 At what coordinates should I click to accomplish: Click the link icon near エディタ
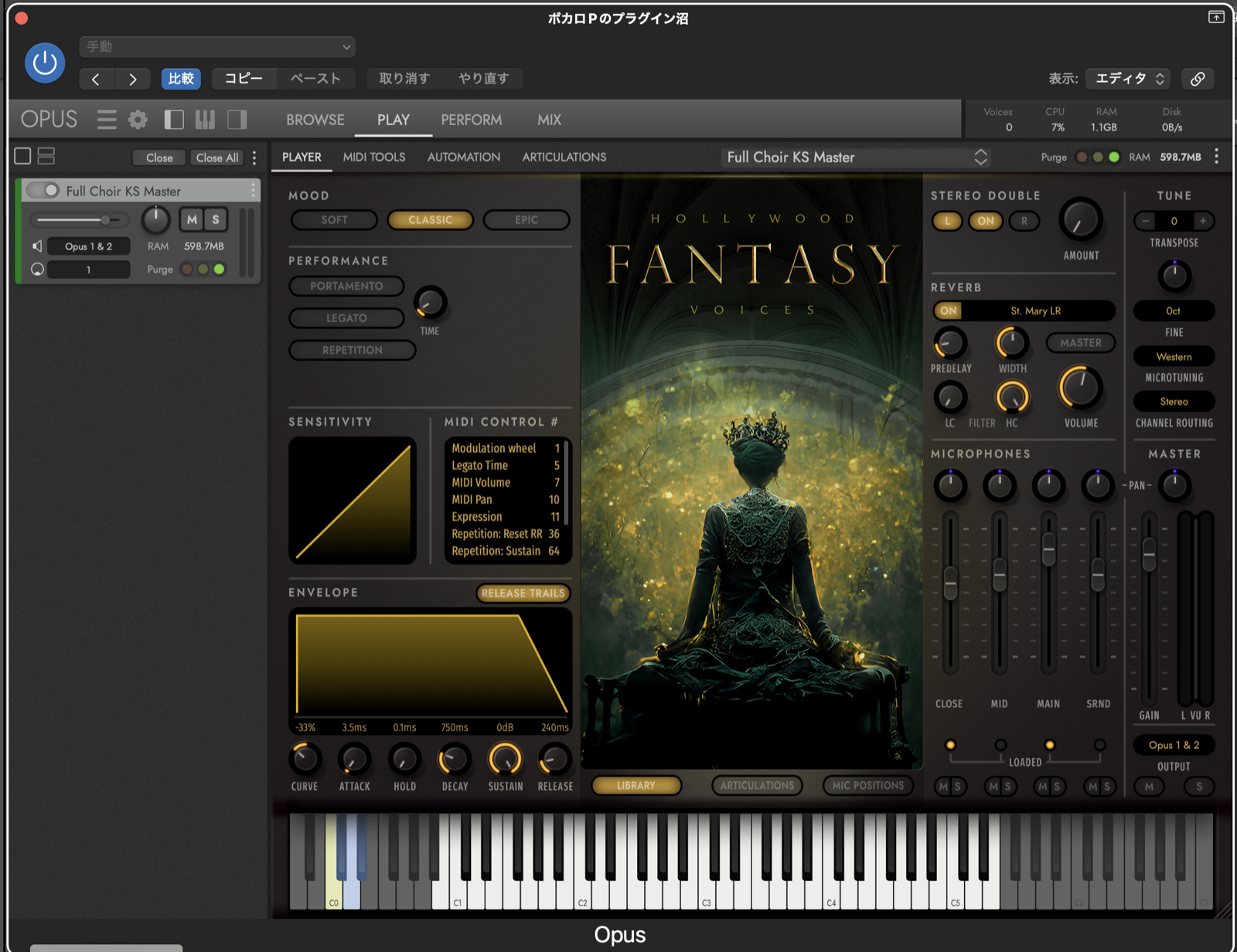point(1198,79)
